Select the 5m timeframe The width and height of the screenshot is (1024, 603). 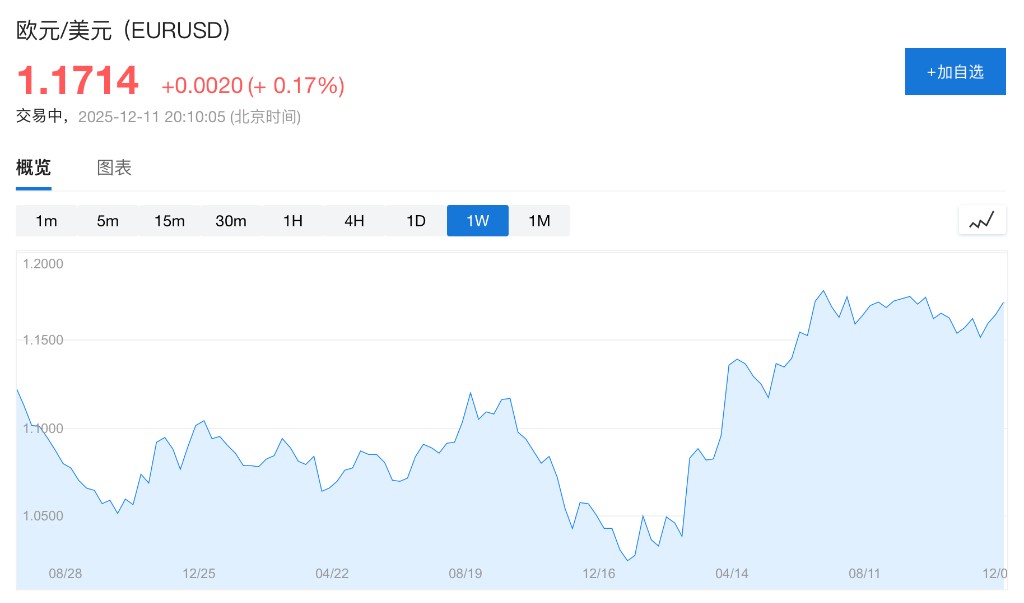click(108, 221)
